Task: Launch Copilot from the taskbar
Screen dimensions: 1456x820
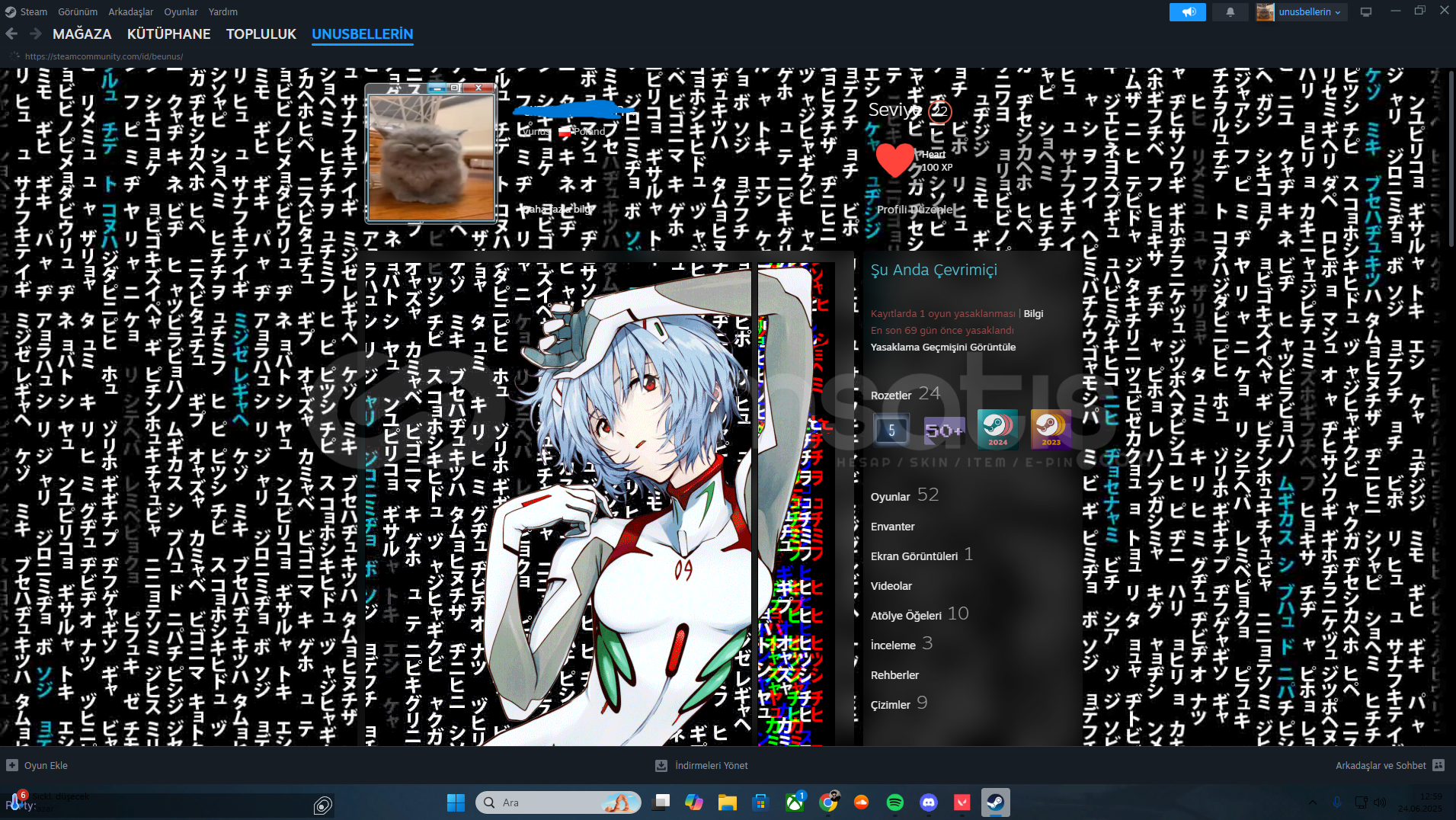Action: click(x=694, y=802)
